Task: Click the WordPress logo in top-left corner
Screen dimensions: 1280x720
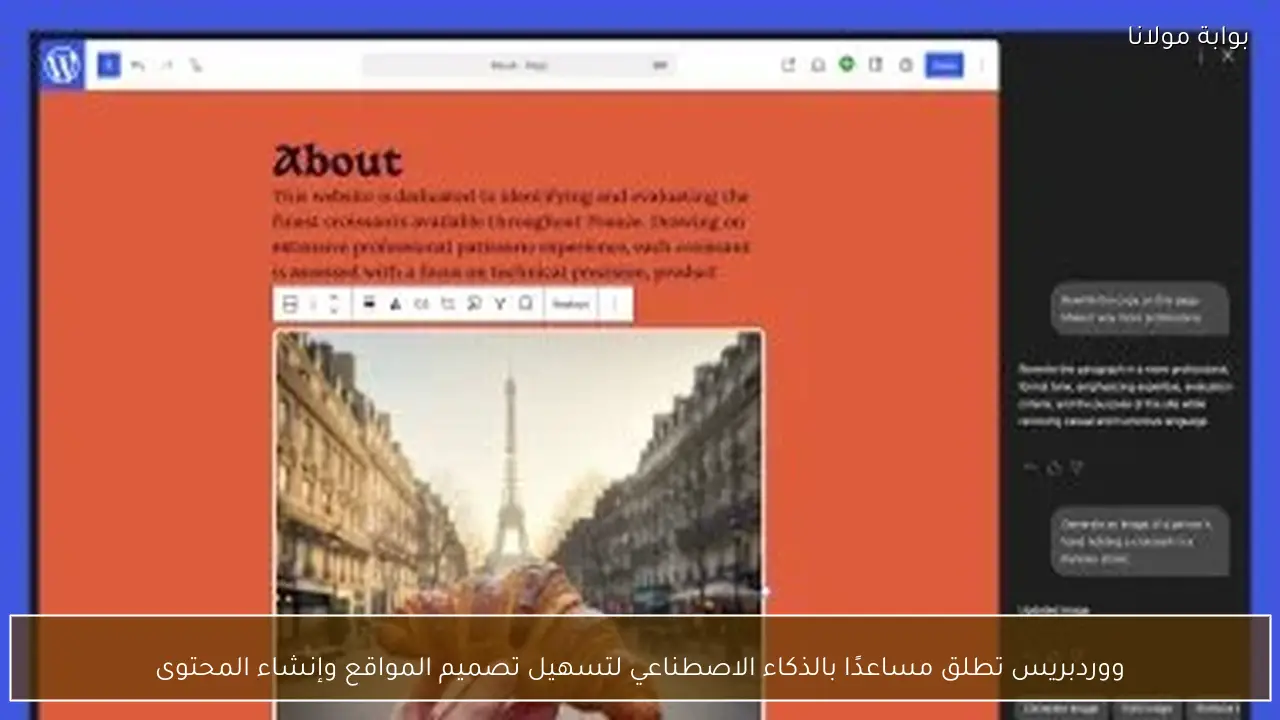Action: coord(60,66)
